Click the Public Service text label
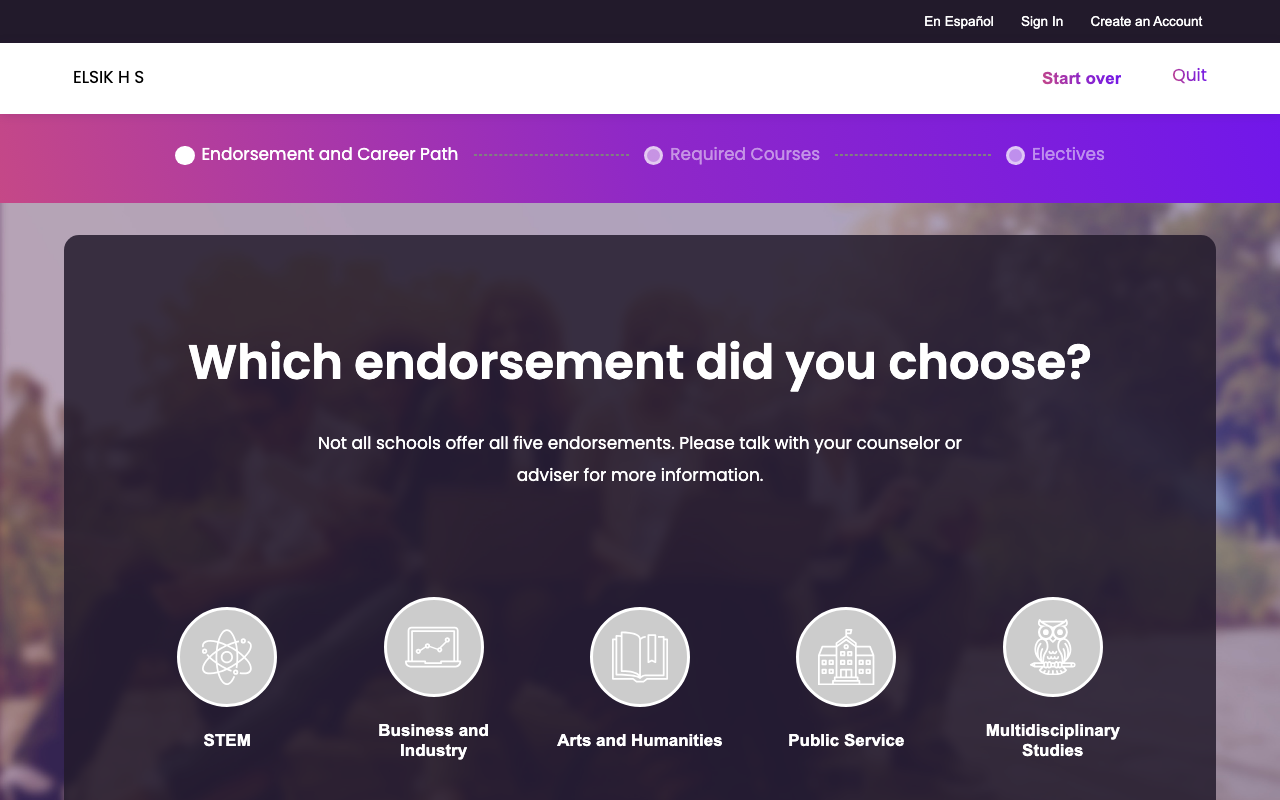 (846, 740)
